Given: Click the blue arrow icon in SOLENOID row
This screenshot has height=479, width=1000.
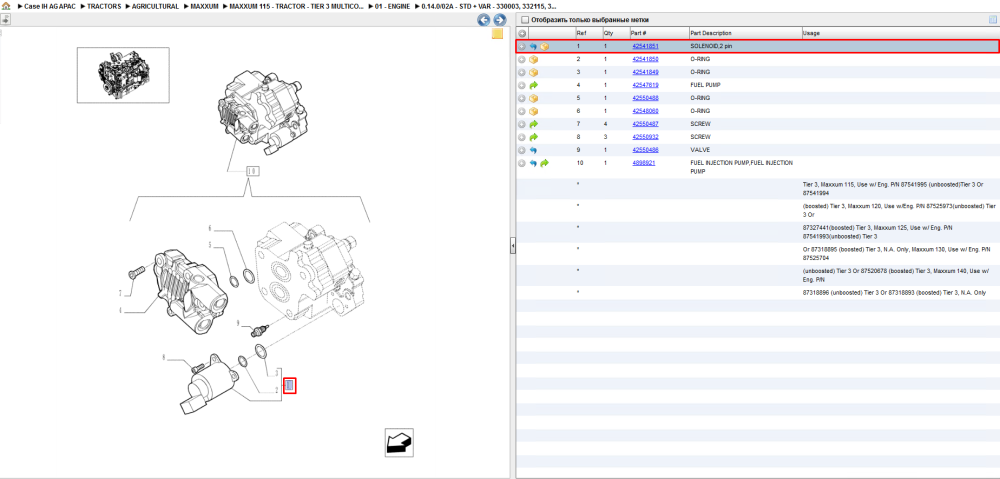Looking at the screenshot, I should coord(533,47).
